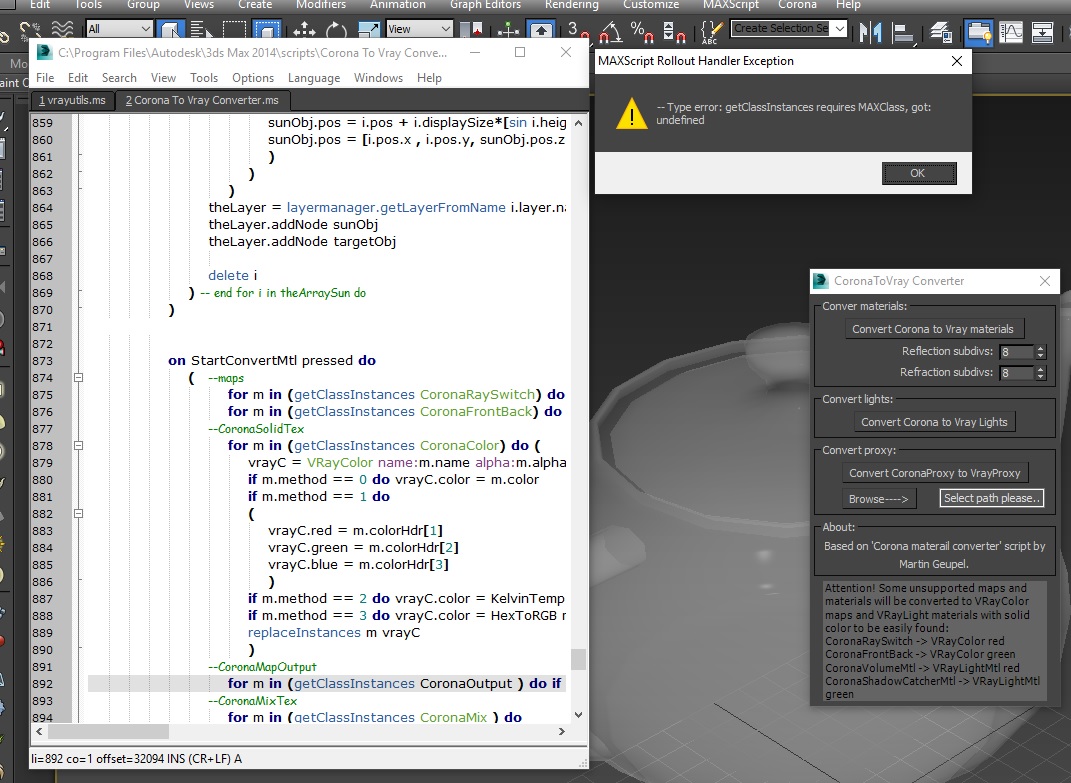Open the File menu in script editor
Viewport: 1071px width, 783px height.
(x=45, y=78)
